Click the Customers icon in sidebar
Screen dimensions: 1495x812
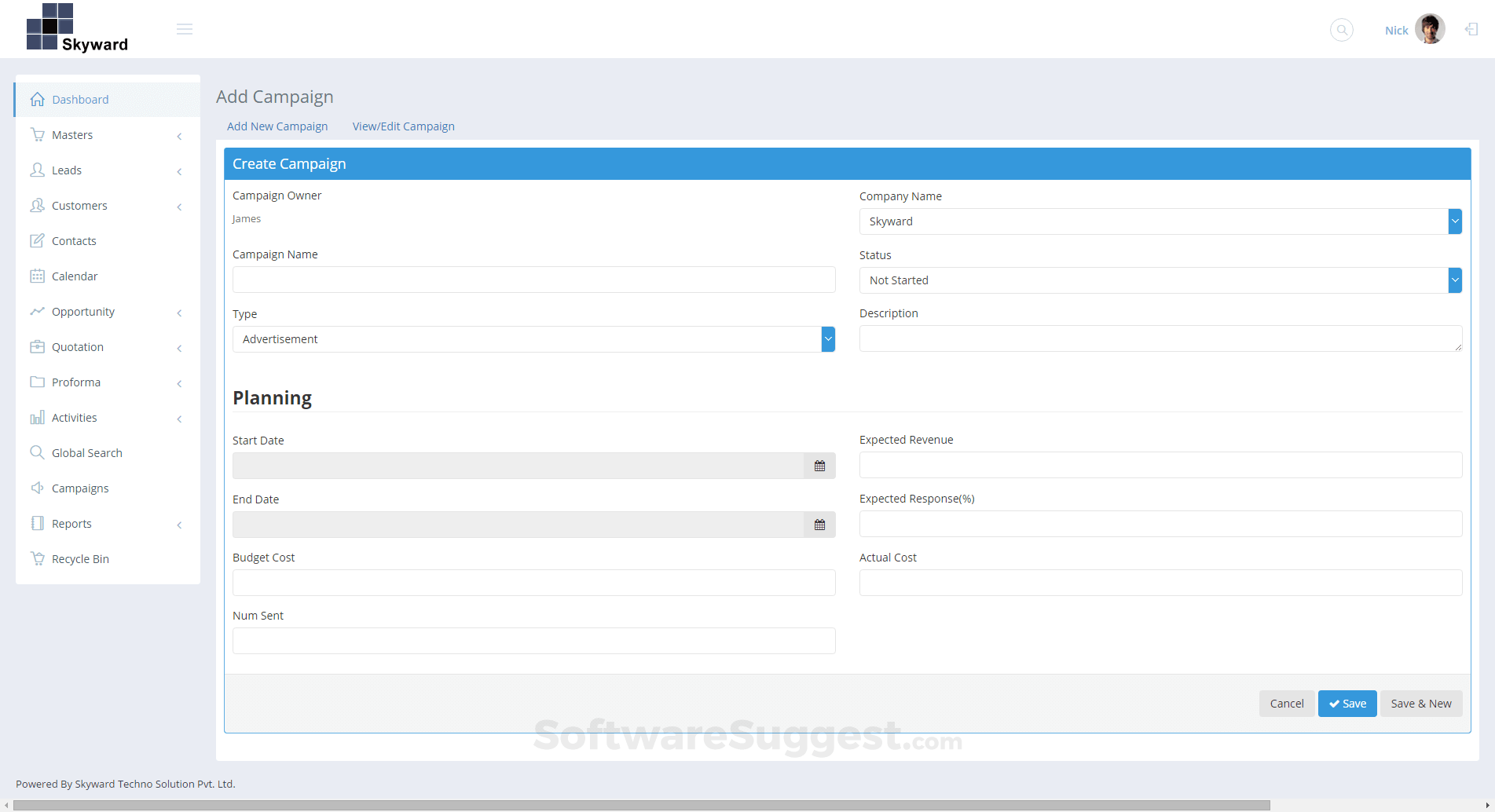pyautogui.click(x=37, y=205)
